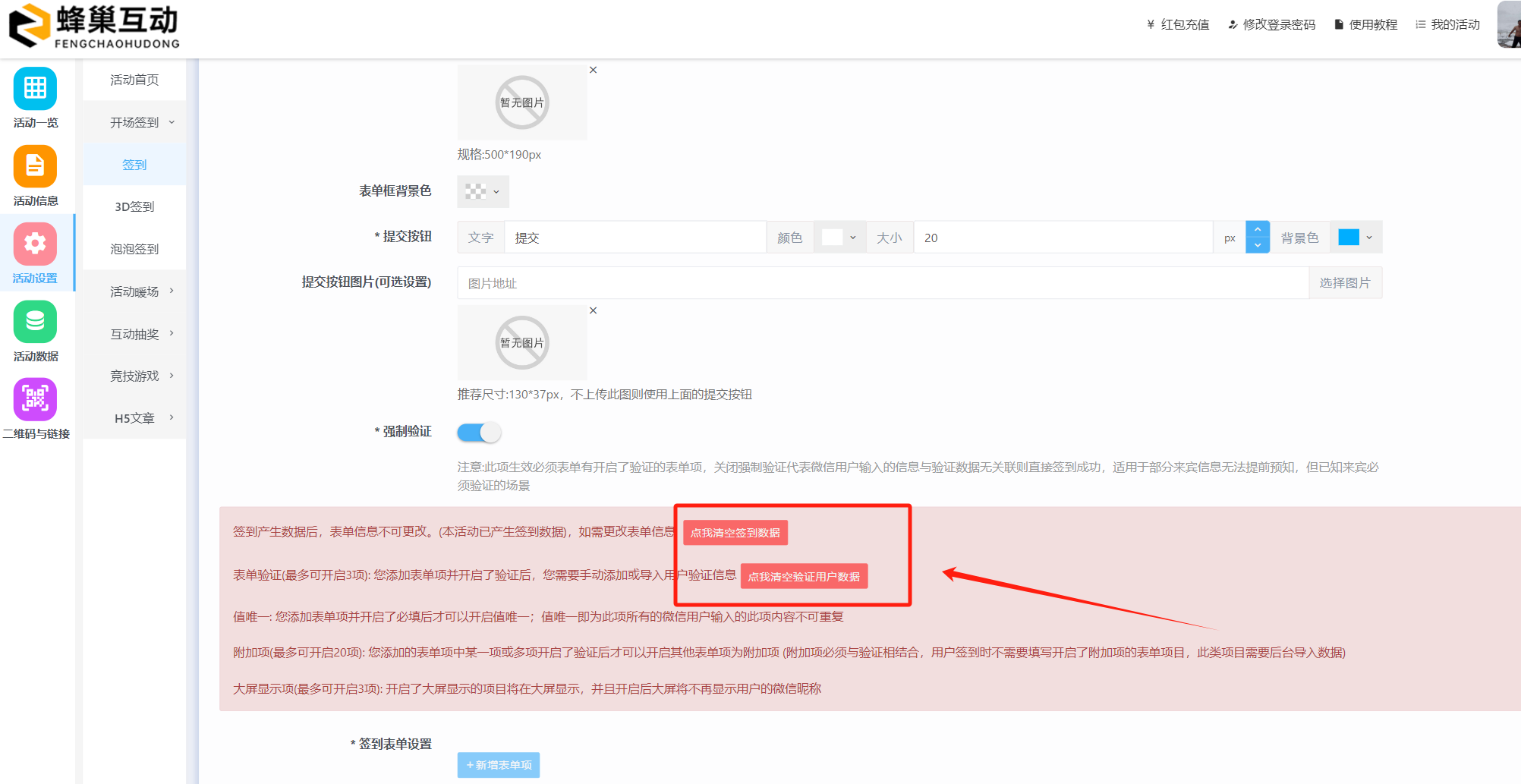Open the 活动数据 database icon
Viewport: 1521px width, 784px height.
click(x=35, y=322)
